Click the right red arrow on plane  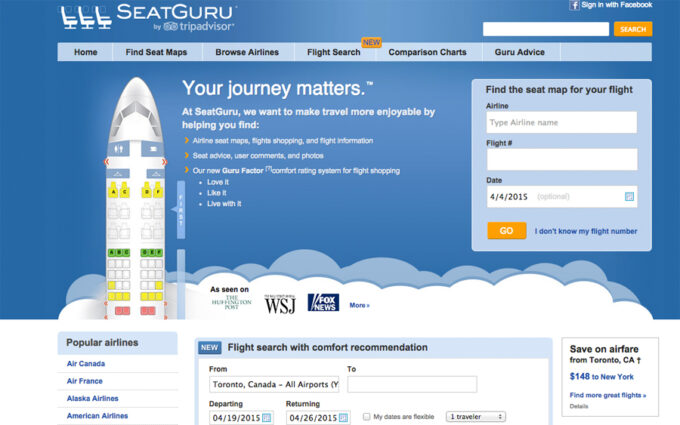pos(164,162)
